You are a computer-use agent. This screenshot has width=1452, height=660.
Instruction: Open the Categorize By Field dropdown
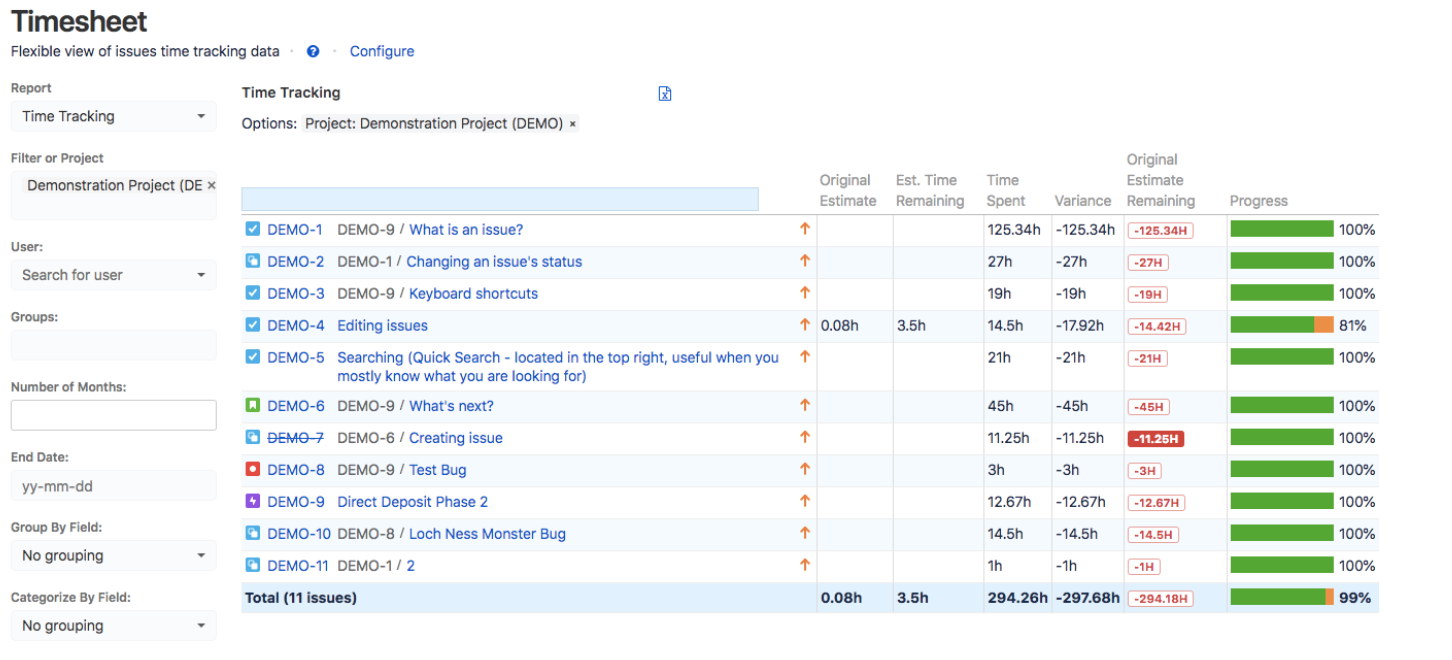[113, 625]
